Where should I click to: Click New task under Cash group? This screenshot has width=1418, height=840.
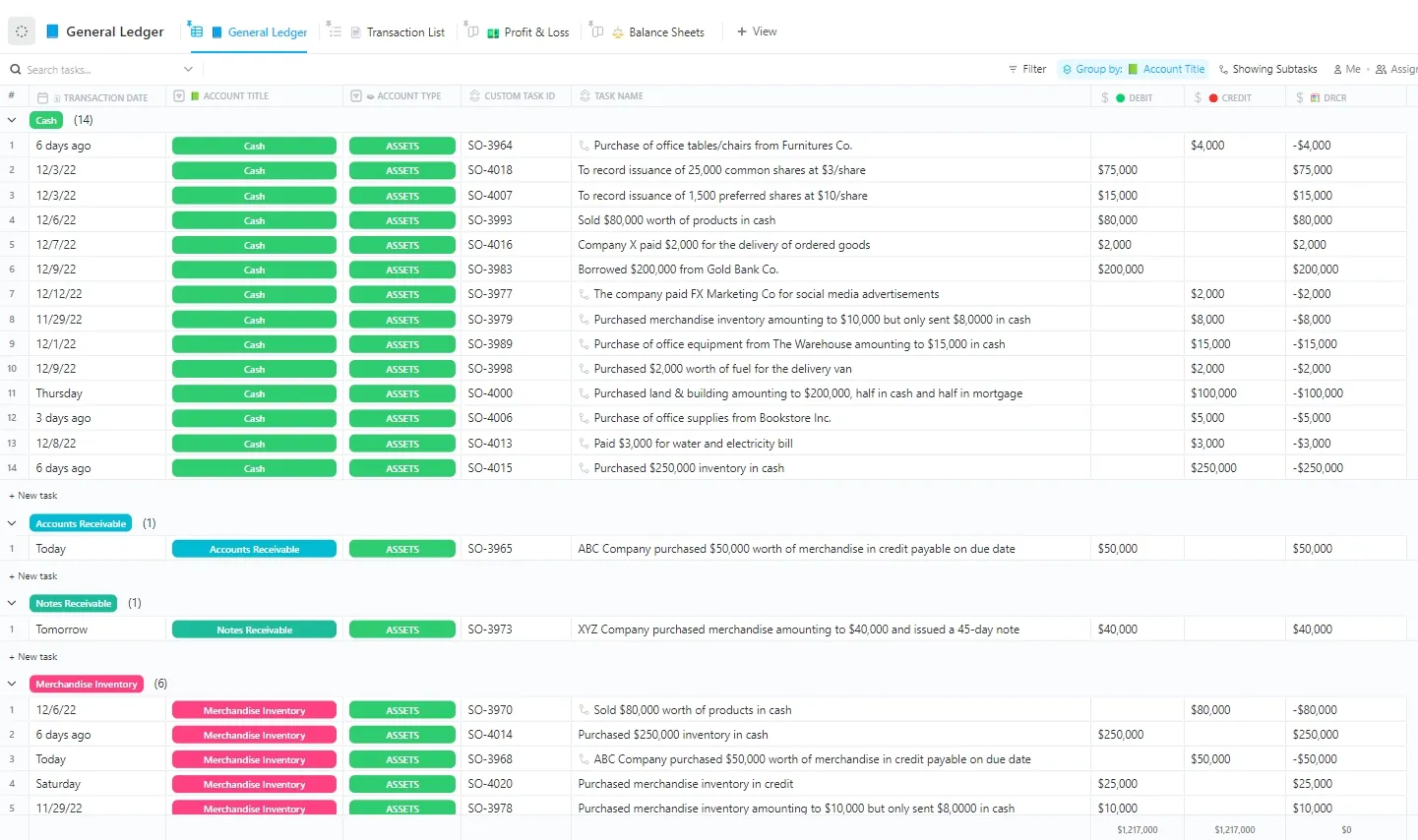coord(33,496)
